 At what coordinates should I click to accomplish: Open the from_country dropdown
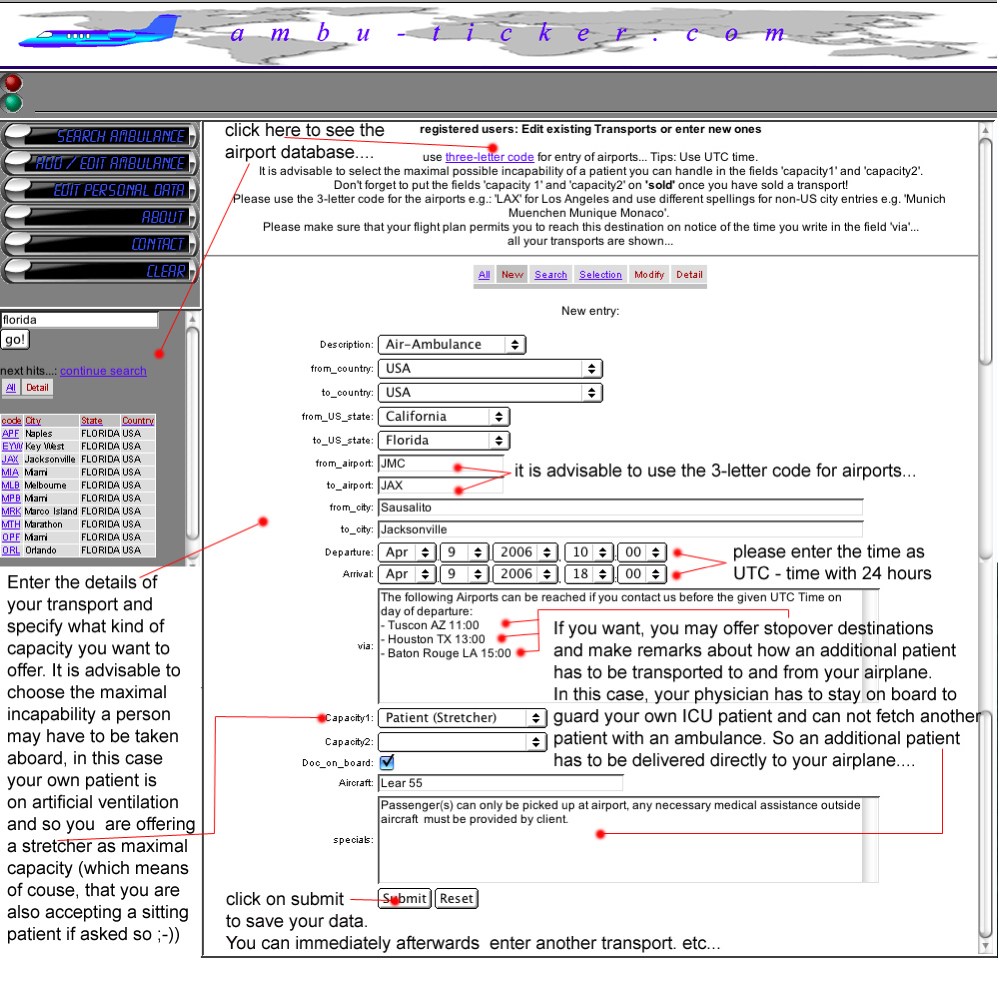[490, 369]
